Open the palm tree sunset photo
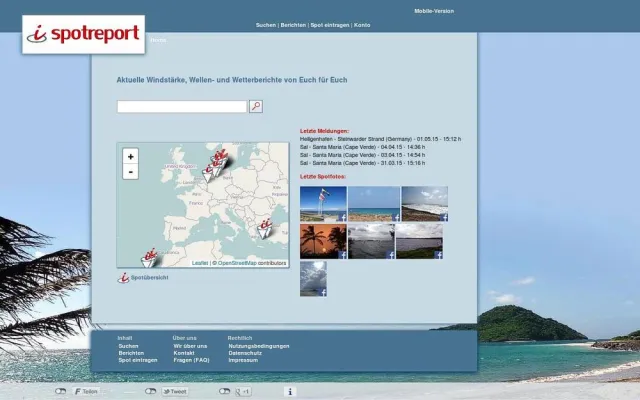This screenshot has height=400, width=640. (322, 240)
